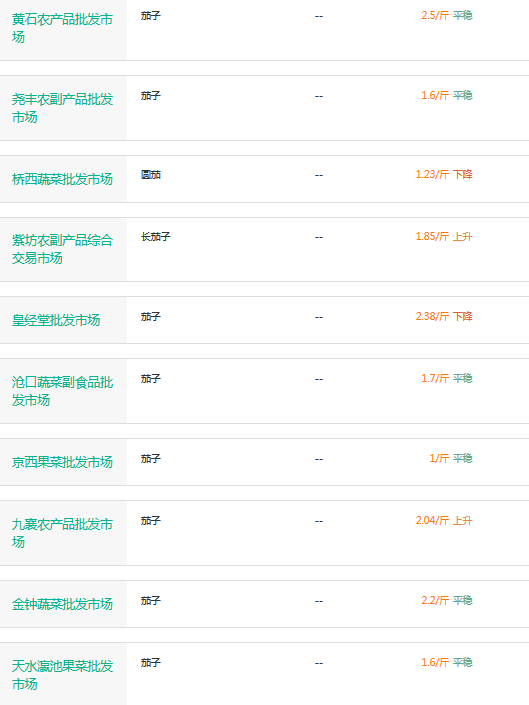
Task: Select 金钟蔬菜批发市场 link
Action: (x=62, y=604)
